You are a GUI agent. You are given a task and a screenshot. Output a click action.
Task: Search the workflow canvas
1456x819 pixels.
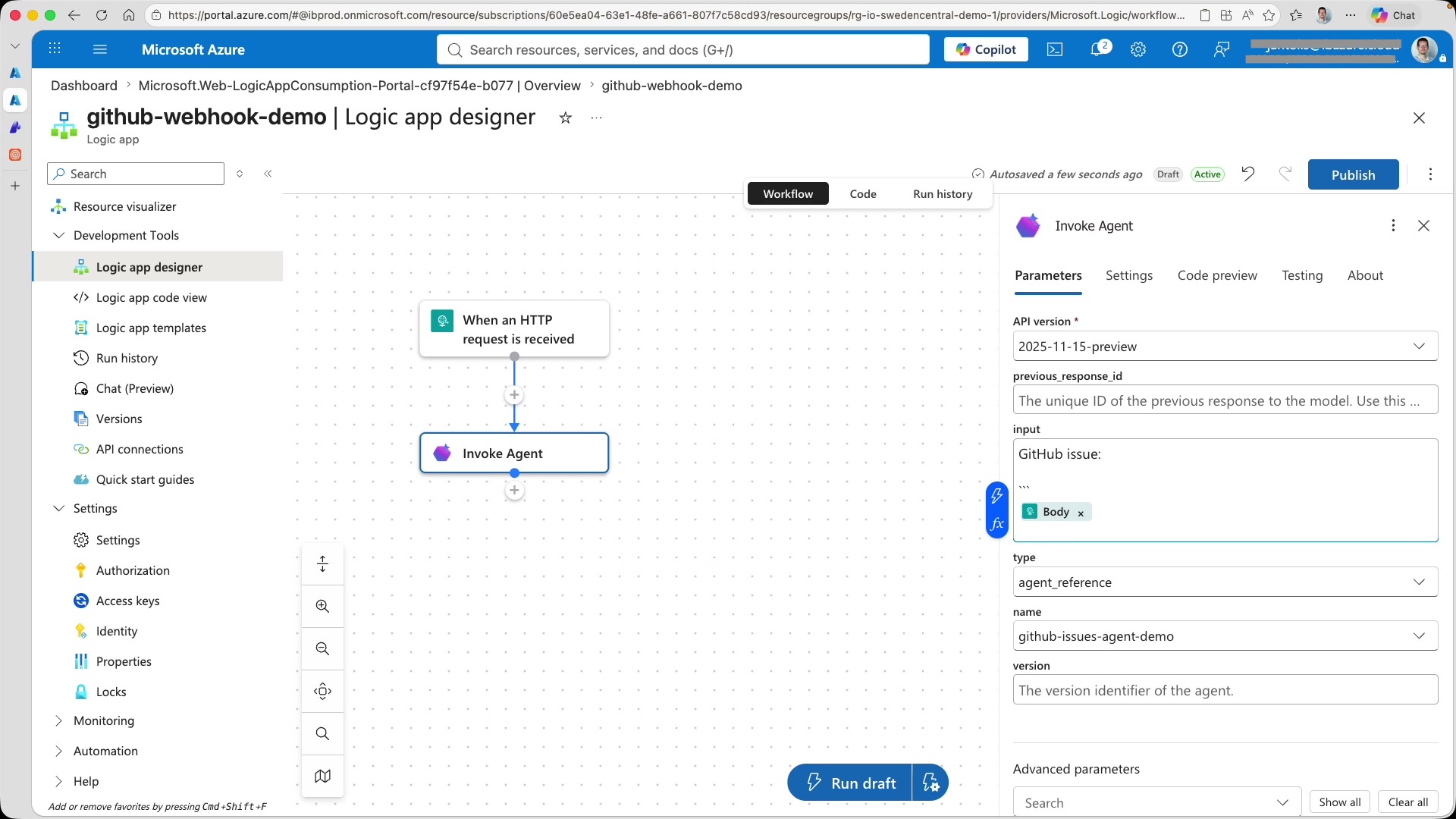322,733
